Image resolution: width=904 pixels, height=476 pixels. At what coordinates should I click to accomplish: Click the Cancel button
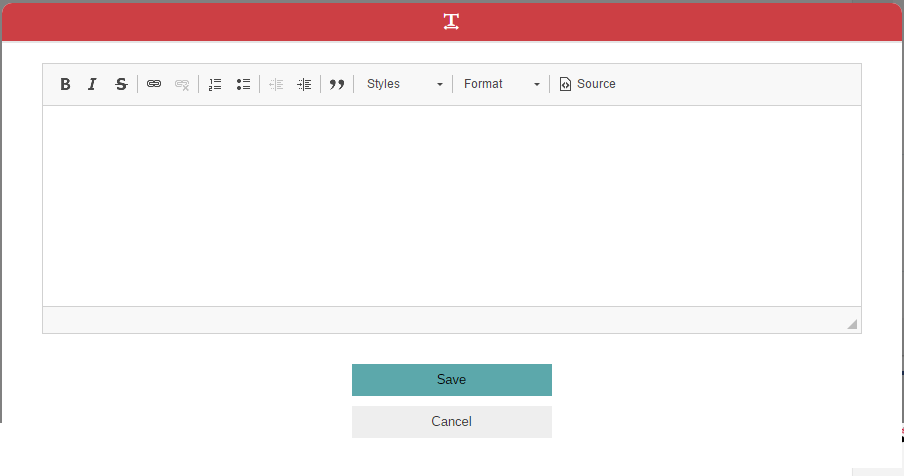click(452, 422)
